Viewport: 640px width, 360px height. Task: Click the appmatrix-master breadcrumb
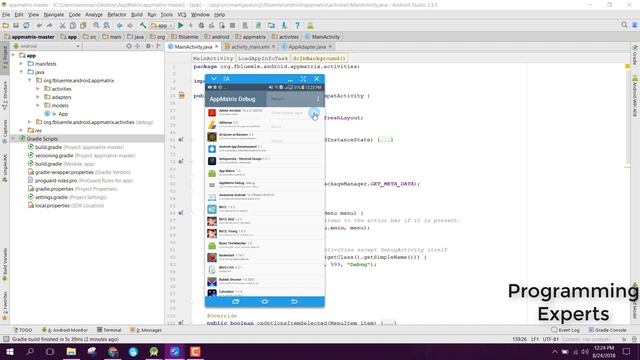[29, 37]
